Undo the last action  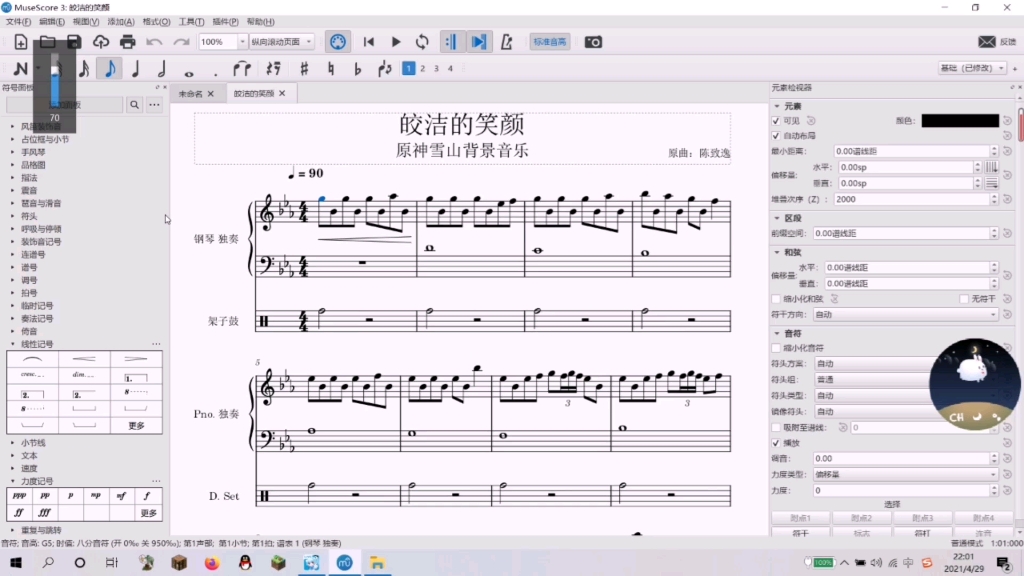pyautogui.click(x=154, y=42)
